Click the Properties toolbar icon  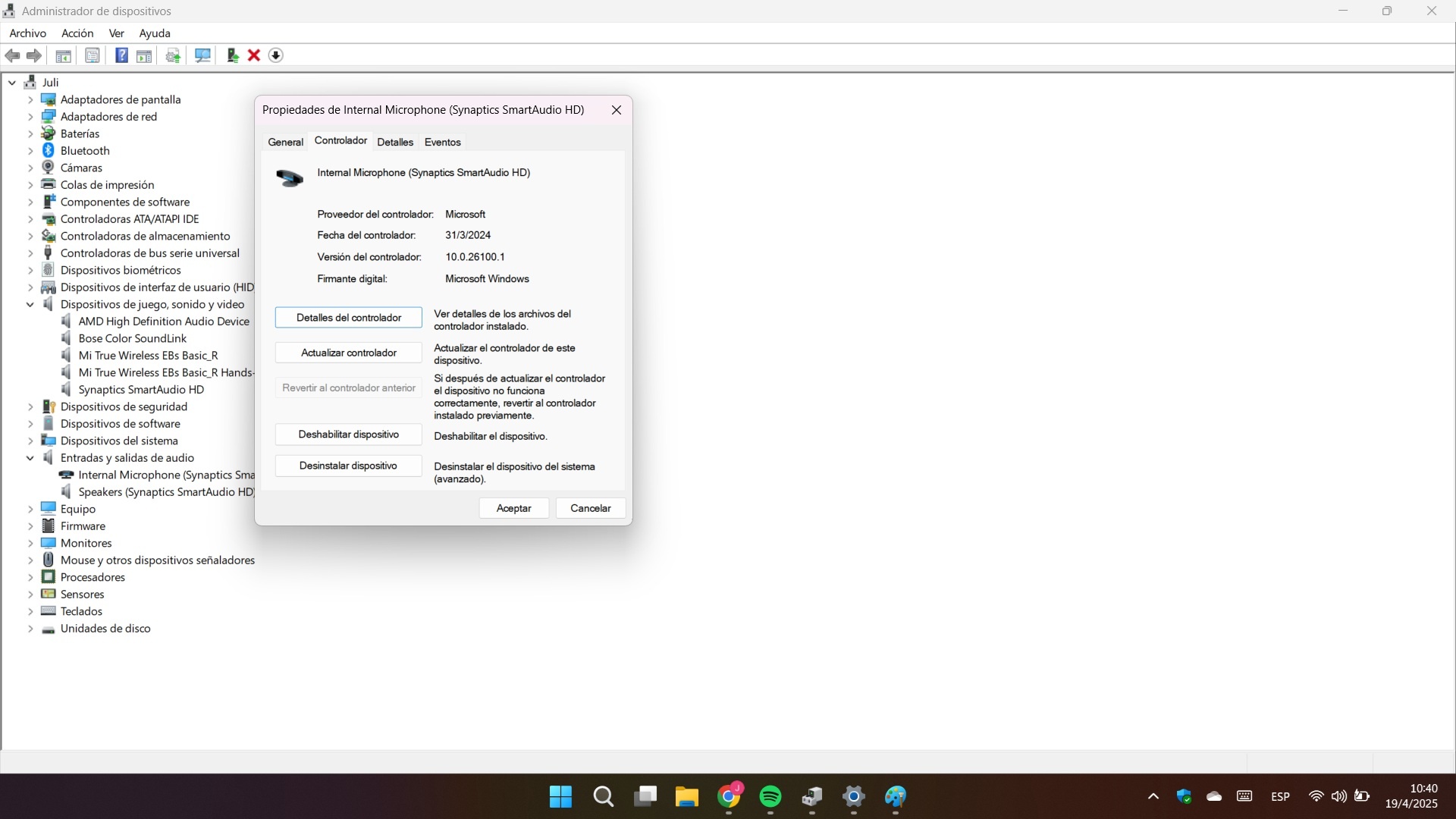(x=93, y=55)
